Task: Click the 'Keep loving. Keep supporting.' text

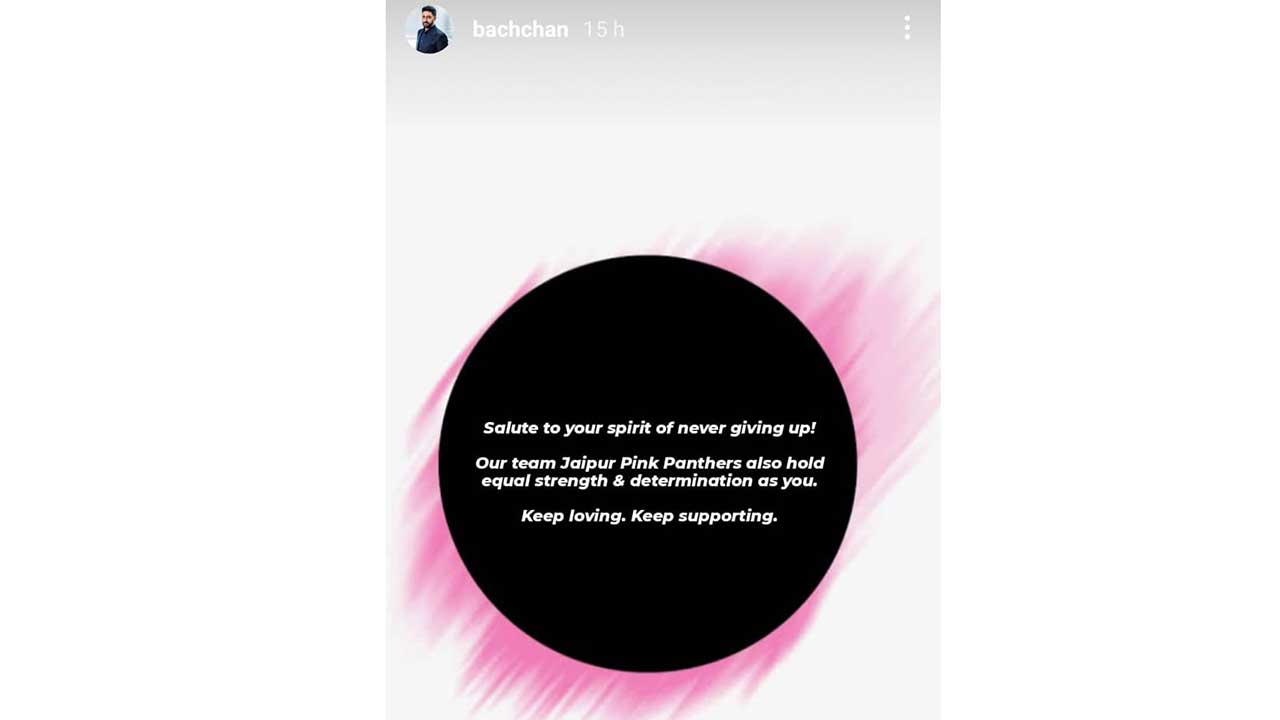Action: 649,516
